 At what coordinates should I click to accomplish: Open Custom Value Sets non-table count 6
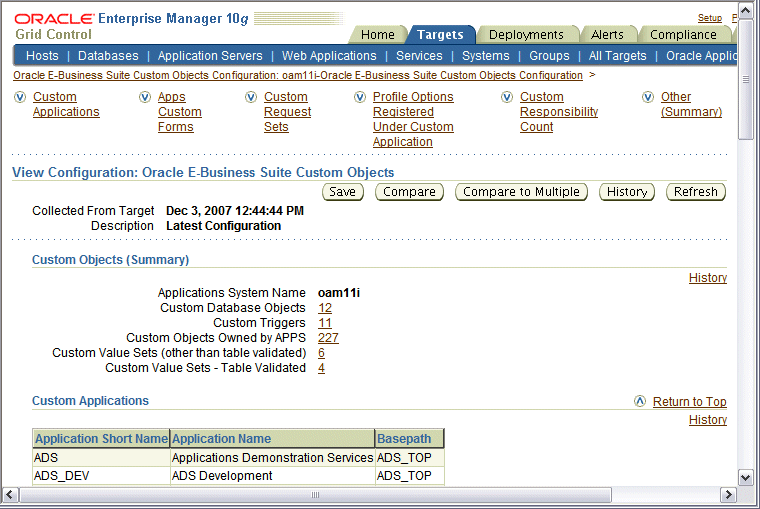321,353
